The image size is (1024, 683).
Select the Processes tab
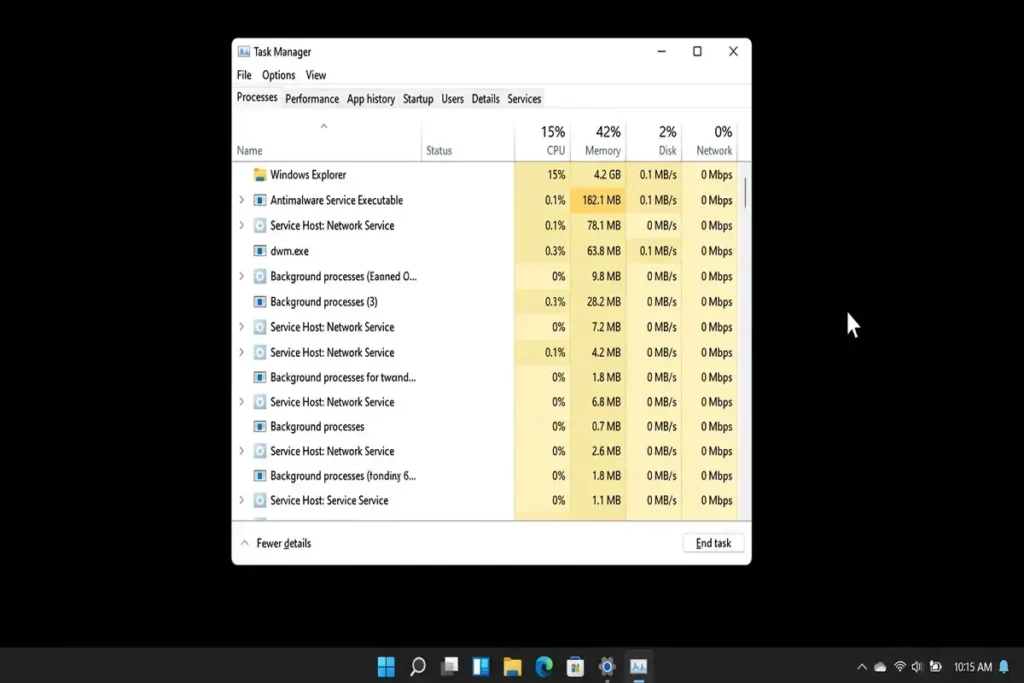tap(257, 97)
